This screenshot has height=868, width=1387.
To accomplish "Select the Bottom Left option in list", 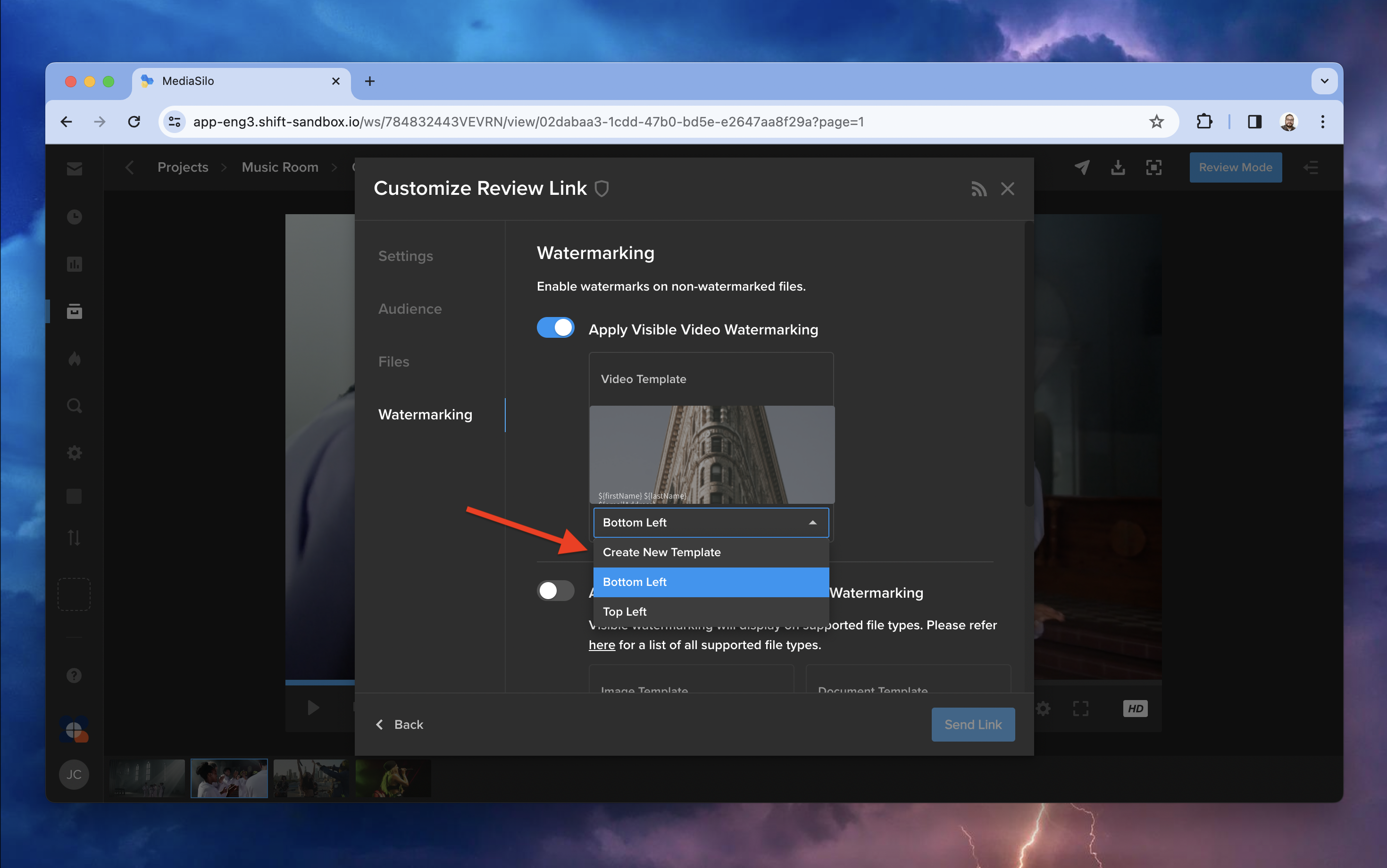I will (x=711, y=582).
